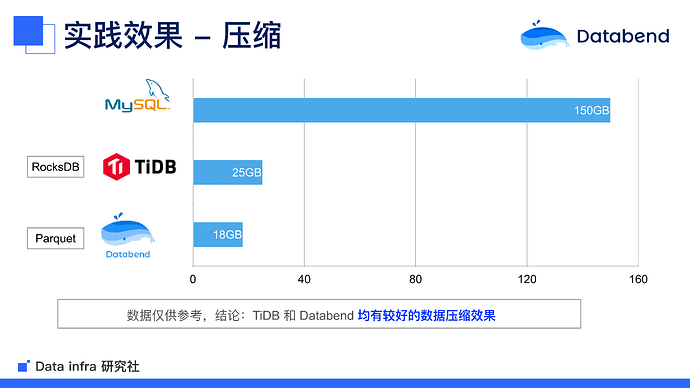Click the red TiDB hexagon logo
Viewport: 690px width, 388px height.
tap(116, 167)
